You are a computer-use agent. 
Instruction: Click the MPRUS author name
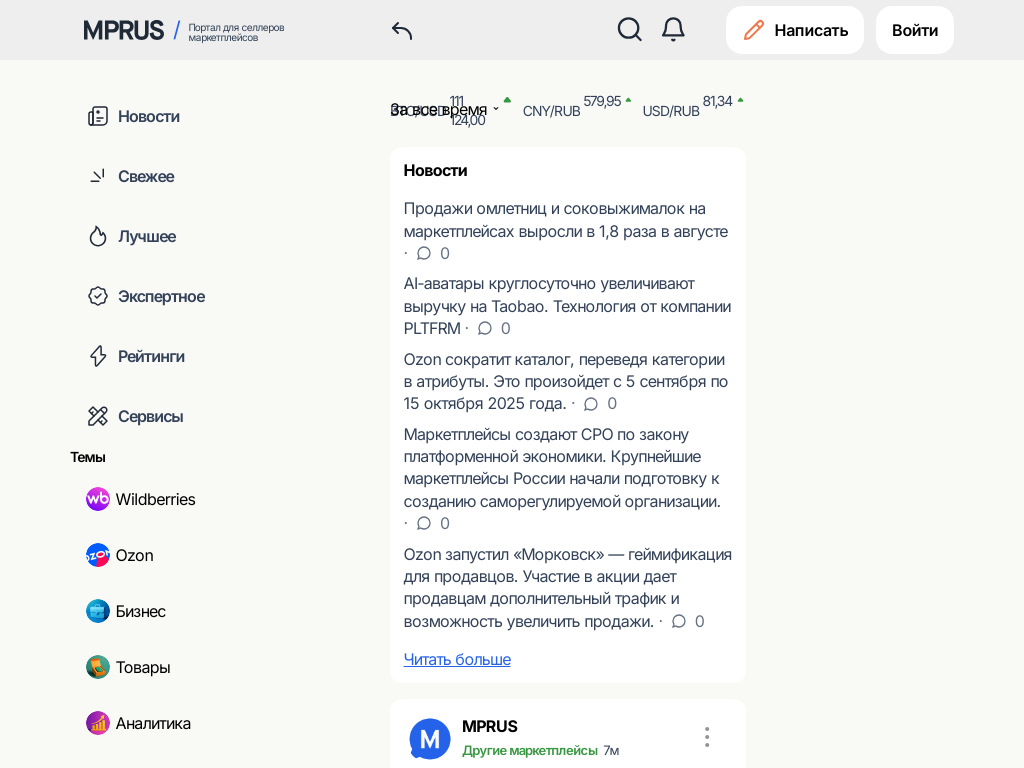[x=490, y=726]
